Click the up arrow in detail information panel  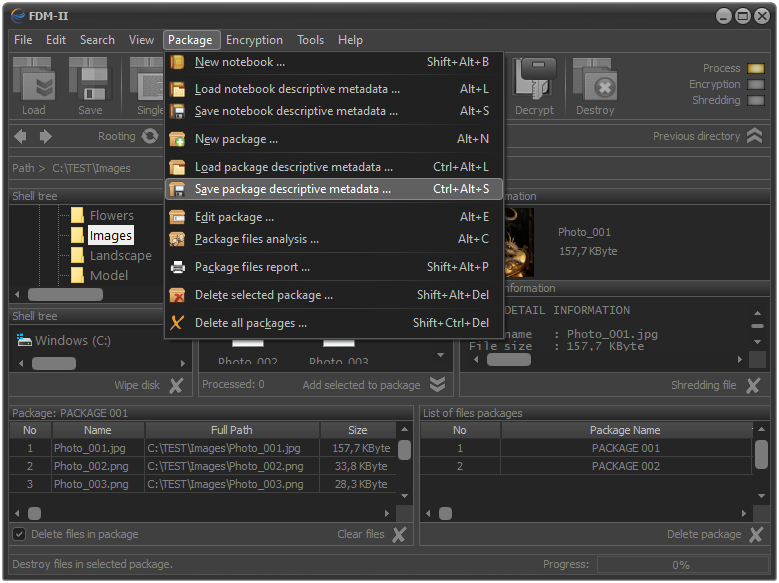click(x=757, y=313)
